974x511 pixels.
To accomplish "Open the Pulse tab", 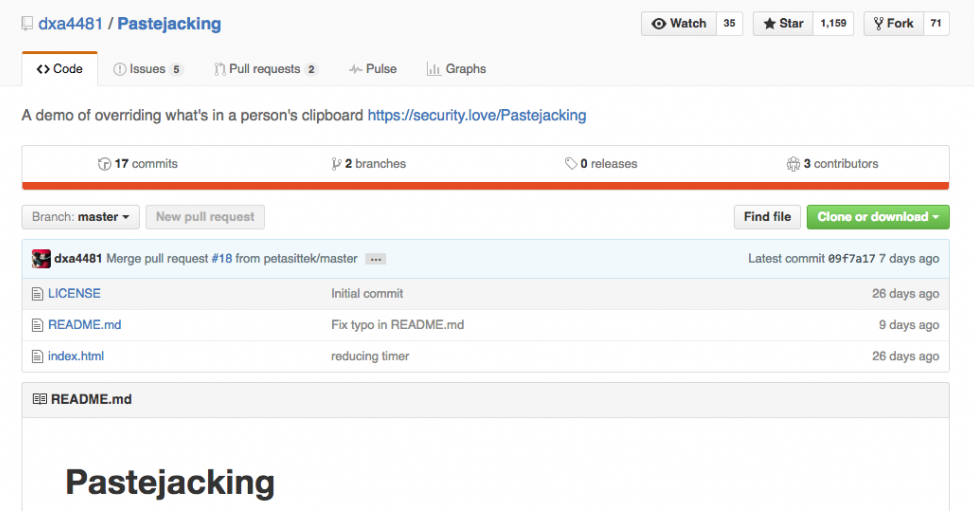I will [373, 69].
